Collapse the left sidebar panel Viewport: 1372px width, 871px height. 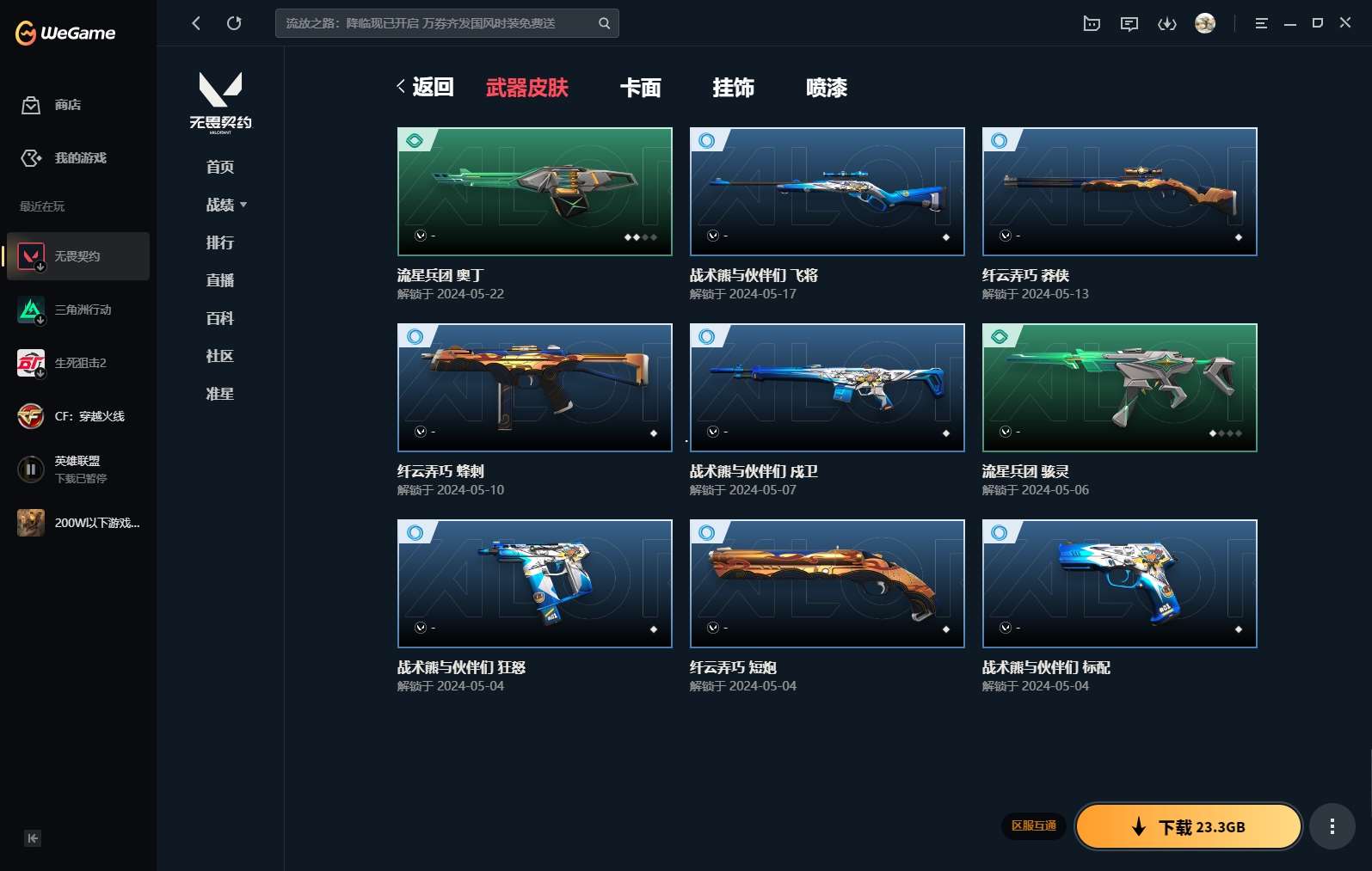(33, 838)
